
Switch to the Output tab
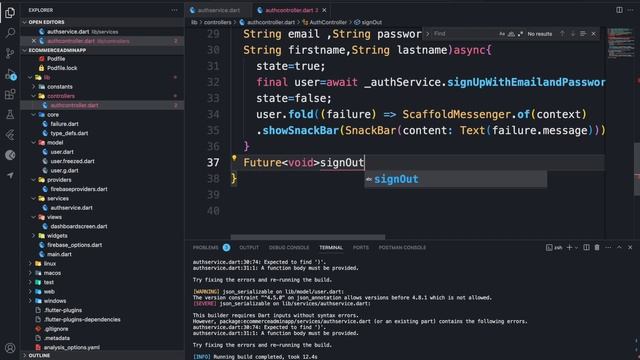coord(249,247)
